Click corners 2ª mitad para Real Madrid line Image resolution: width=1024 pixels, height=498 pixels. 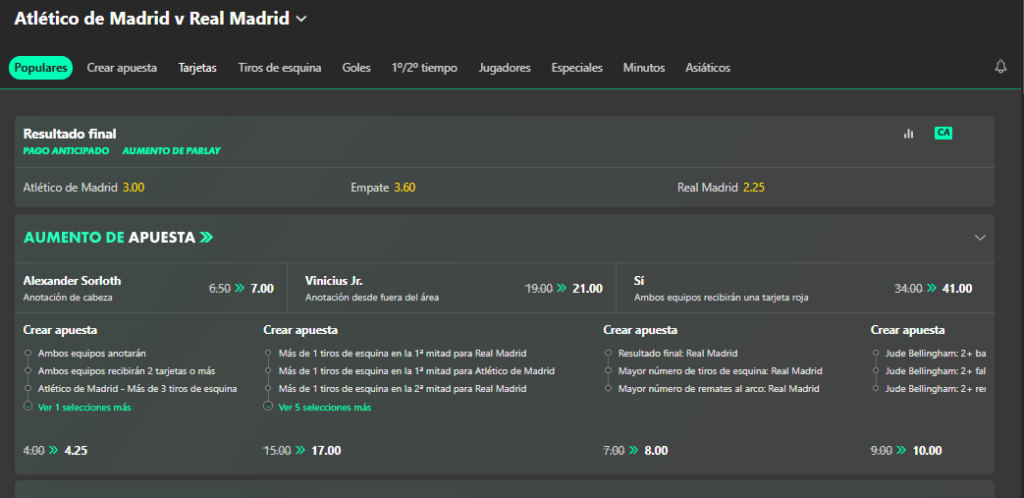(x=402, y=388)
